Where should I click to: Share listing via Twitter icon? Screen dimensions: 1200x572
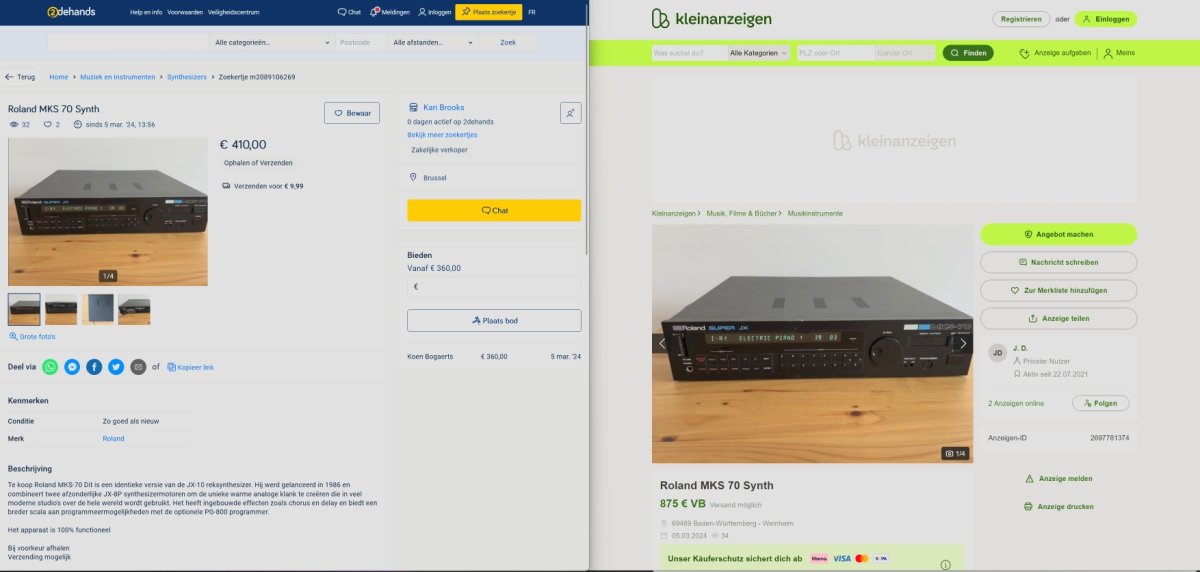point(116,367)
